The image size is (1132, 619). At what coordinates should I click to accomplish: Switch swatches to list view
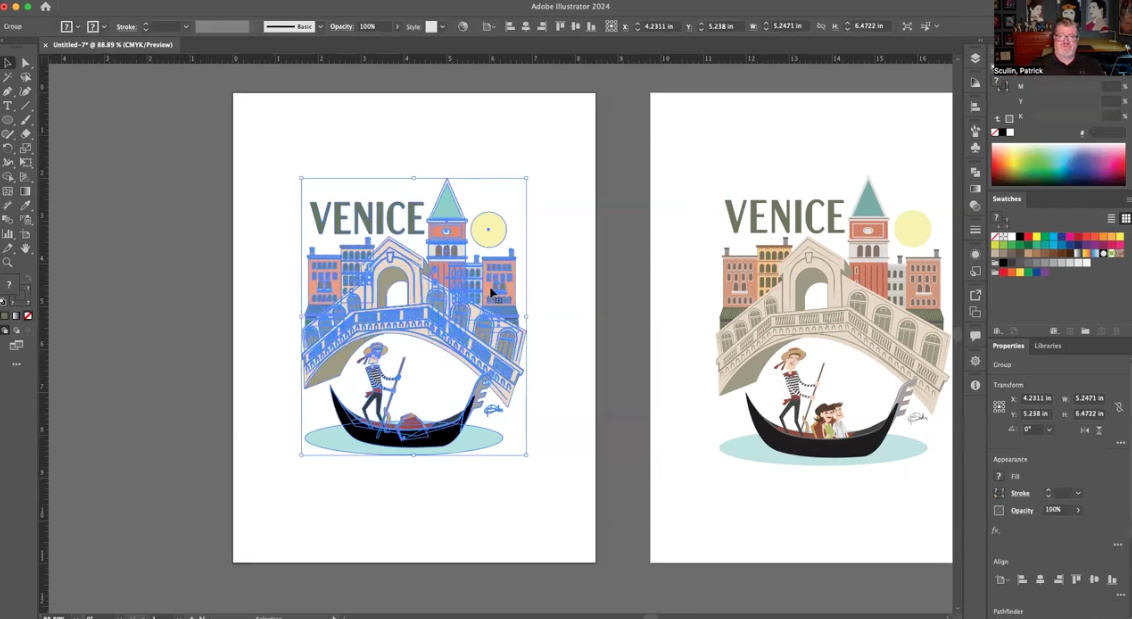[x=1111, y=218]
